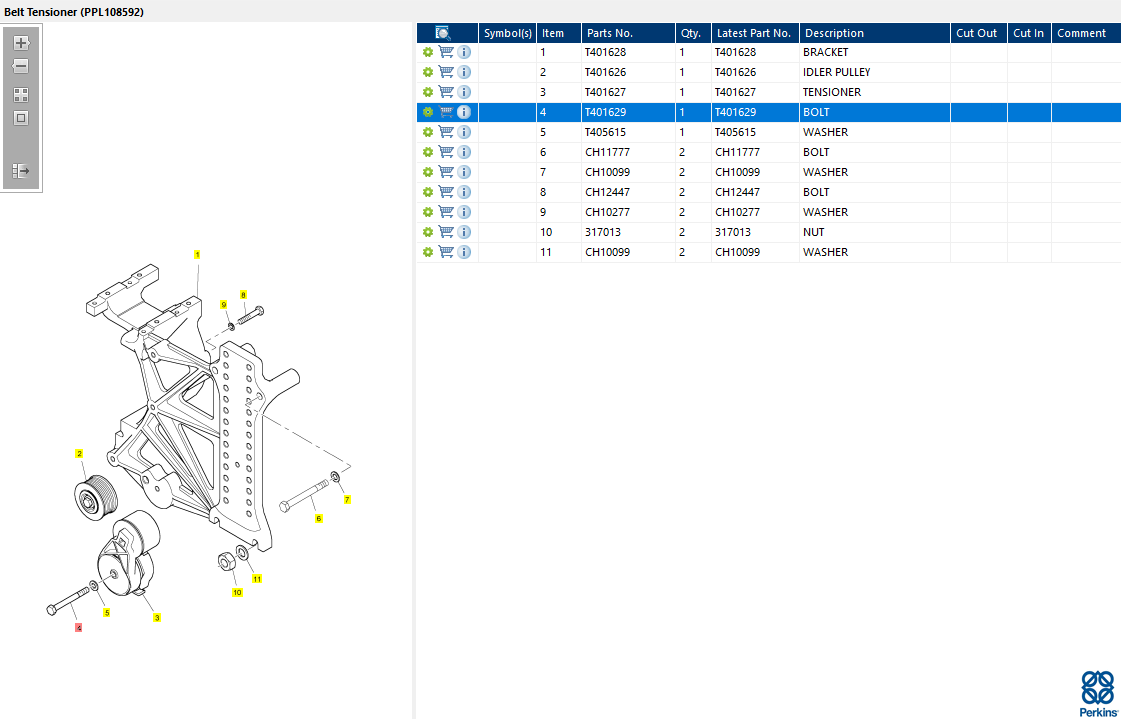Select callout 8 on the diagram

click(243, 294)
